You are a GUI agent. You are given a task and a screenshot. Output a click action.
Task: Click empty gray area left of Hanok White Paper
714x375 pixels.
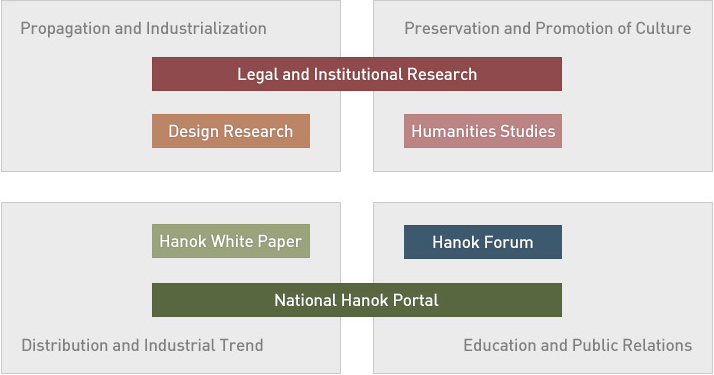77,241
